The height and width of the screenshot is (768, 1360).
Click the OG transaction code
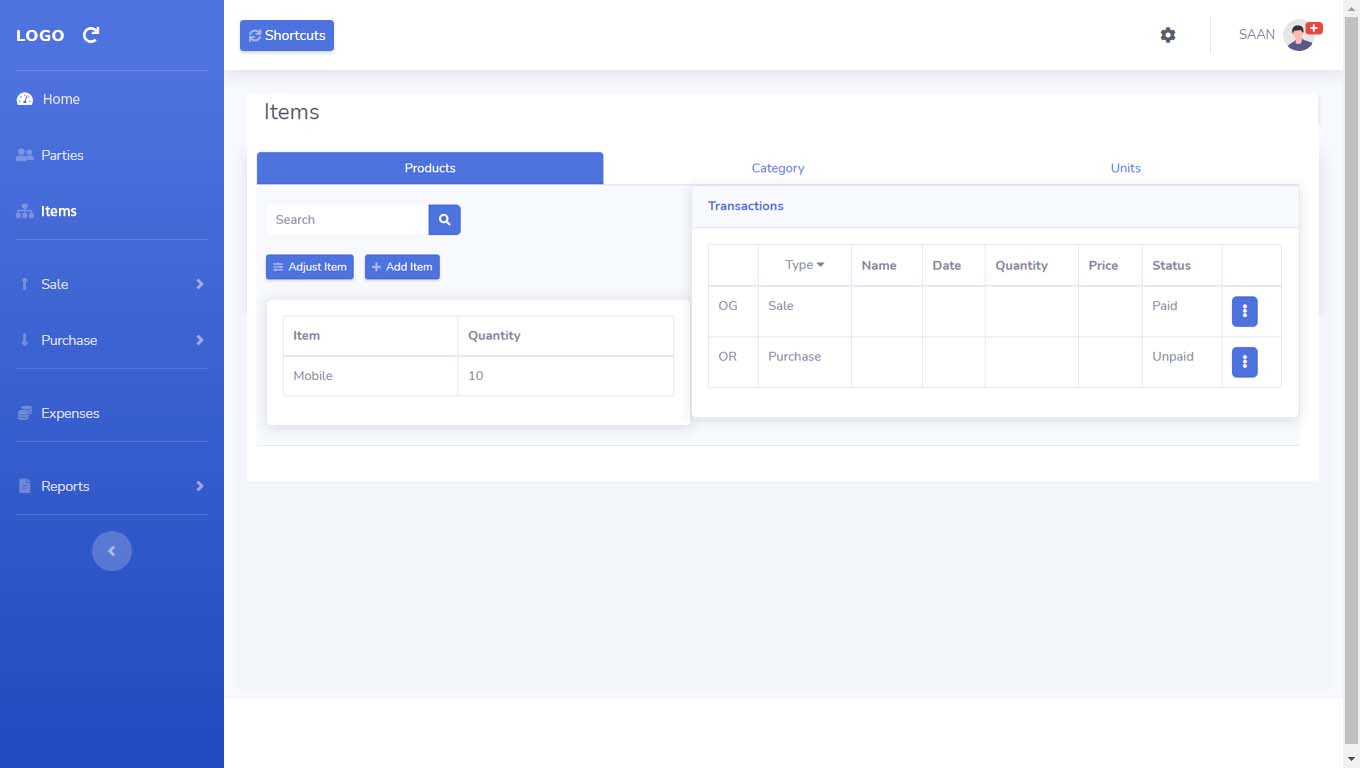(728, 306)
